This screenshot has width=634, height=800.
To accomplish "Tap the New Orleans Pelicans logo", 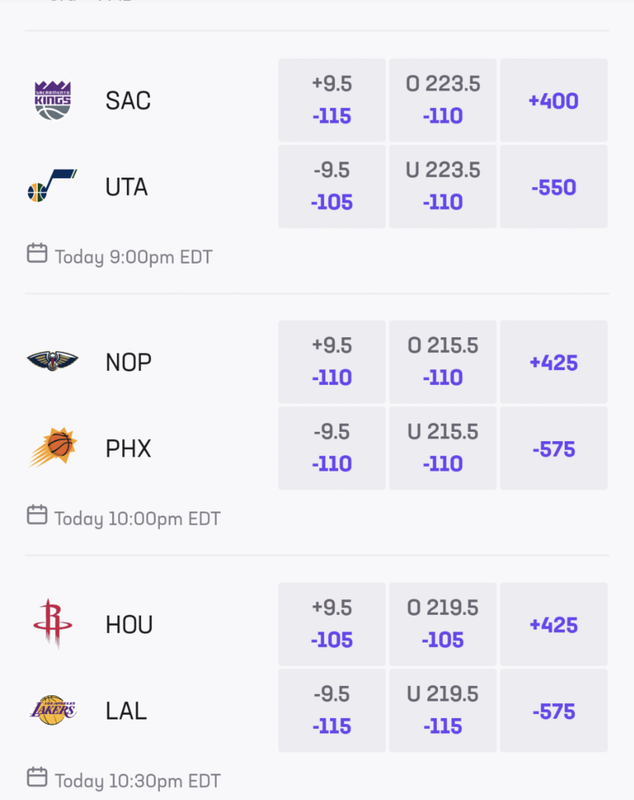I will pyautogui.click(x=53, y=361).
